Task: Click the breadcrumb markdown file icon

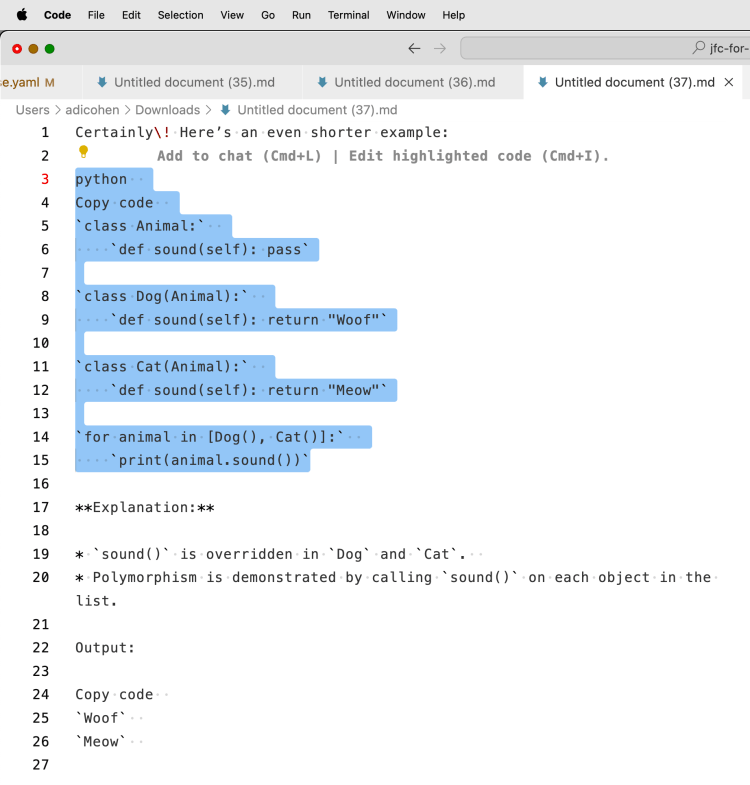Action: click(226, 110)
